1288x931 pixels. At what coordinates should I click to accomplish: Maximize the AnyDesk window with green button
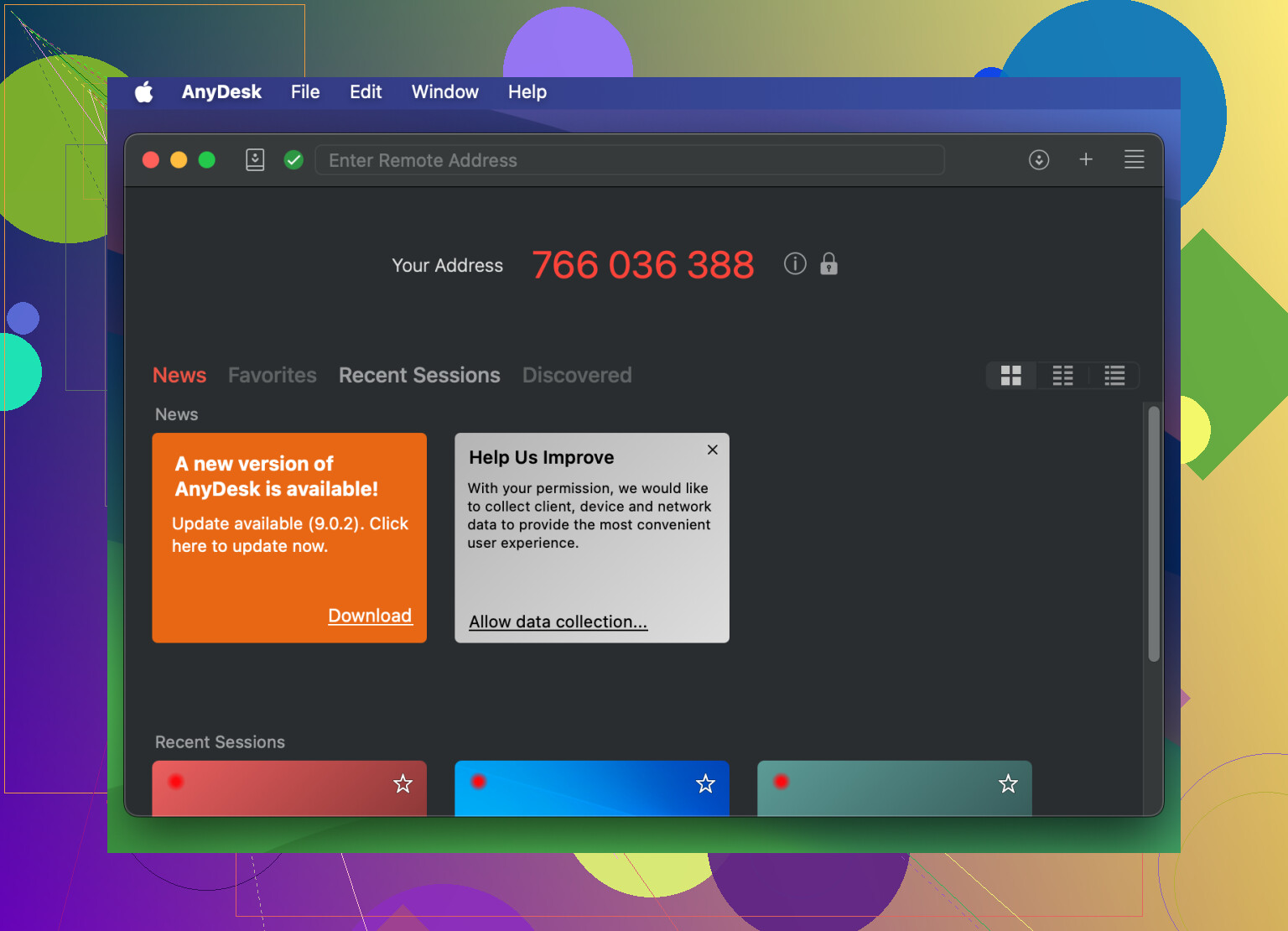coord(207,159)
